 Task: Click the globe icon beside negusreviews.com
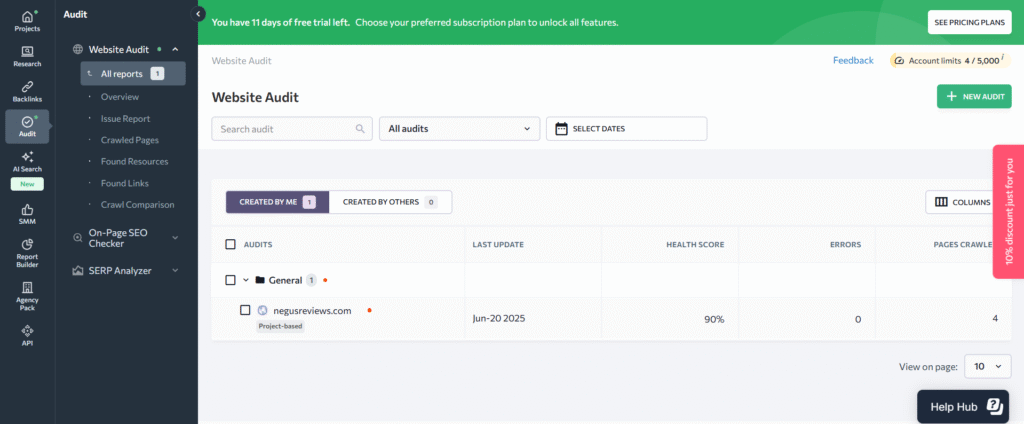[x=263, y=310]
